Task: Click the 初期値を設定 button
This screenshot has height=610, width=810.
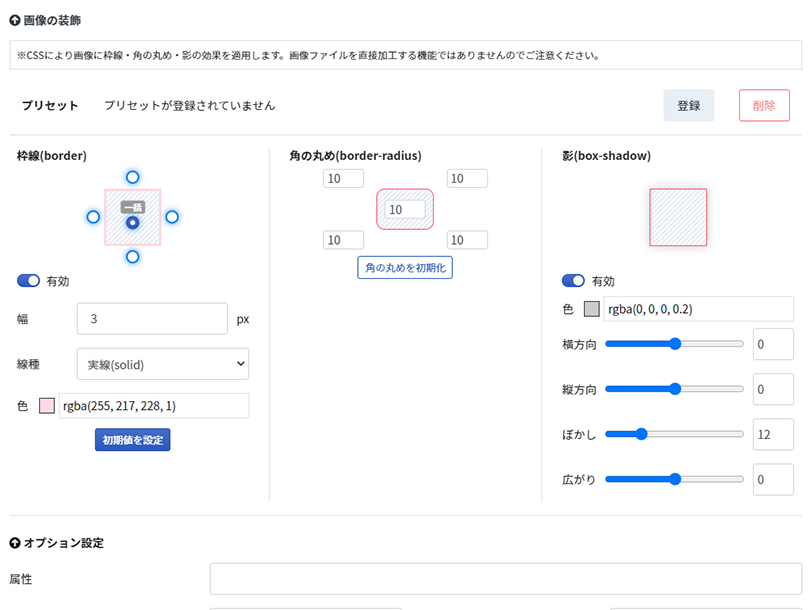Action: click(x=133, y=440)
